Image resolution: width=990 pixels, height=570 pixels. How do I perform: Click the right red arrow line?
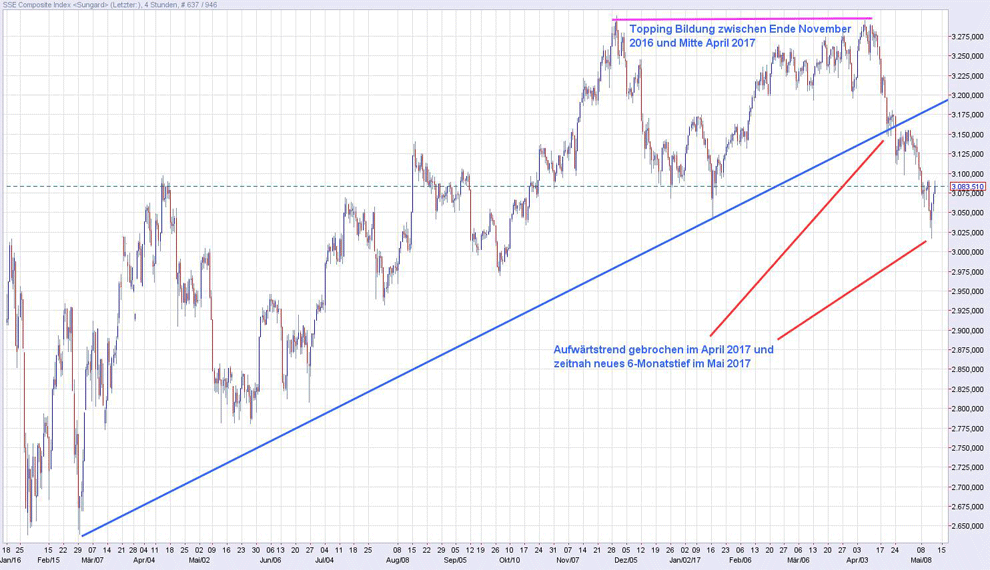point(850,289)
